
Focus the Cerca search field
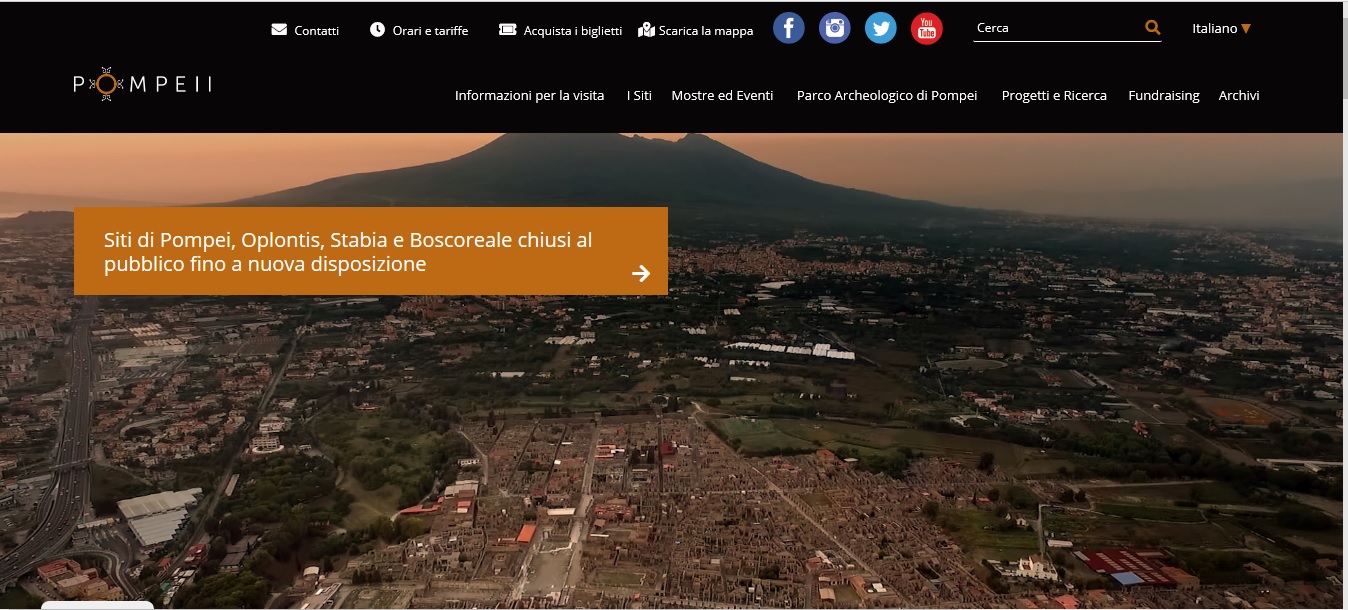(1055, 28)
